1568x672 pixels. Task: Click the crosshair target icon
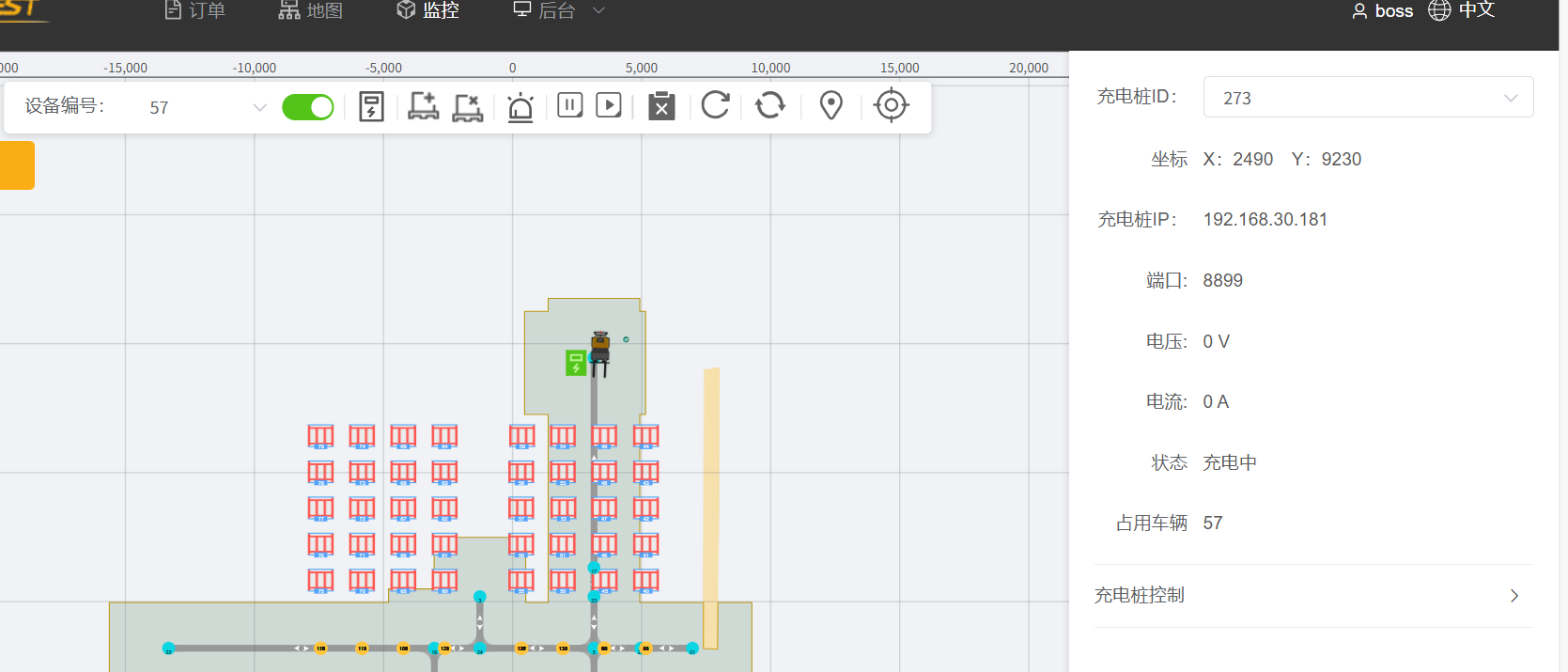(x=891, y=105)
